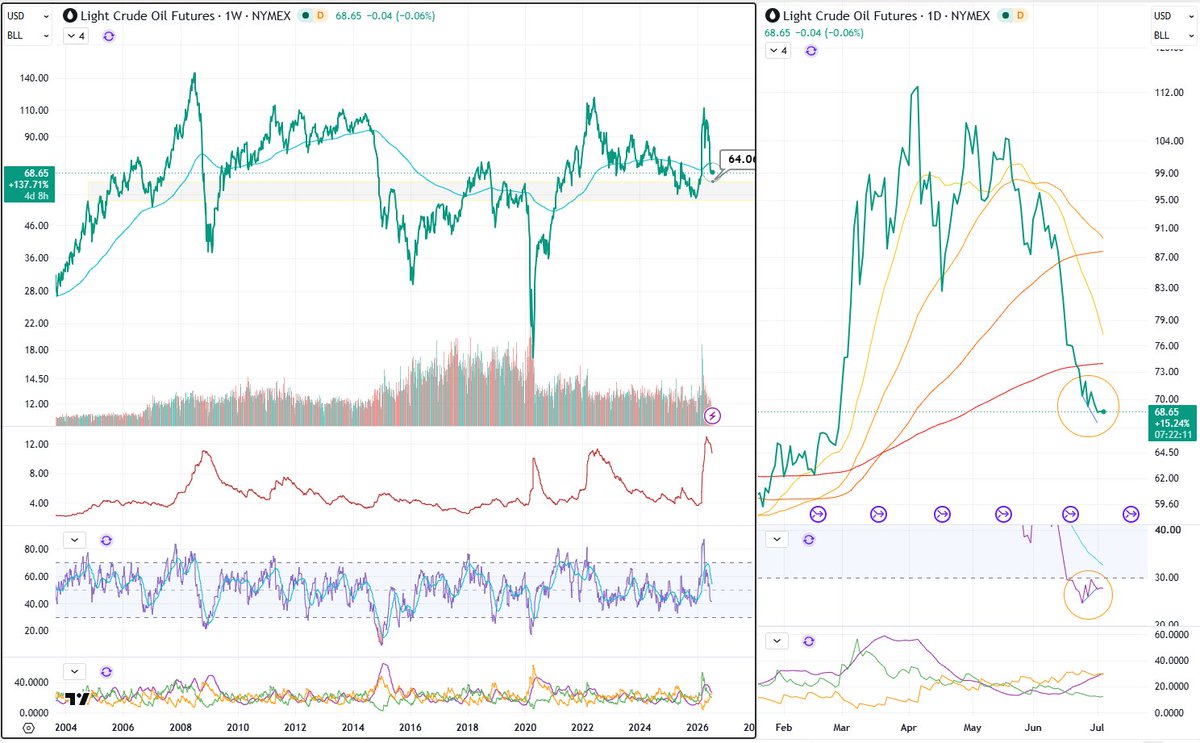1200x743 pixels.
Task: Click the 64.50 price label on daily scale
Action: [1169, 453]
